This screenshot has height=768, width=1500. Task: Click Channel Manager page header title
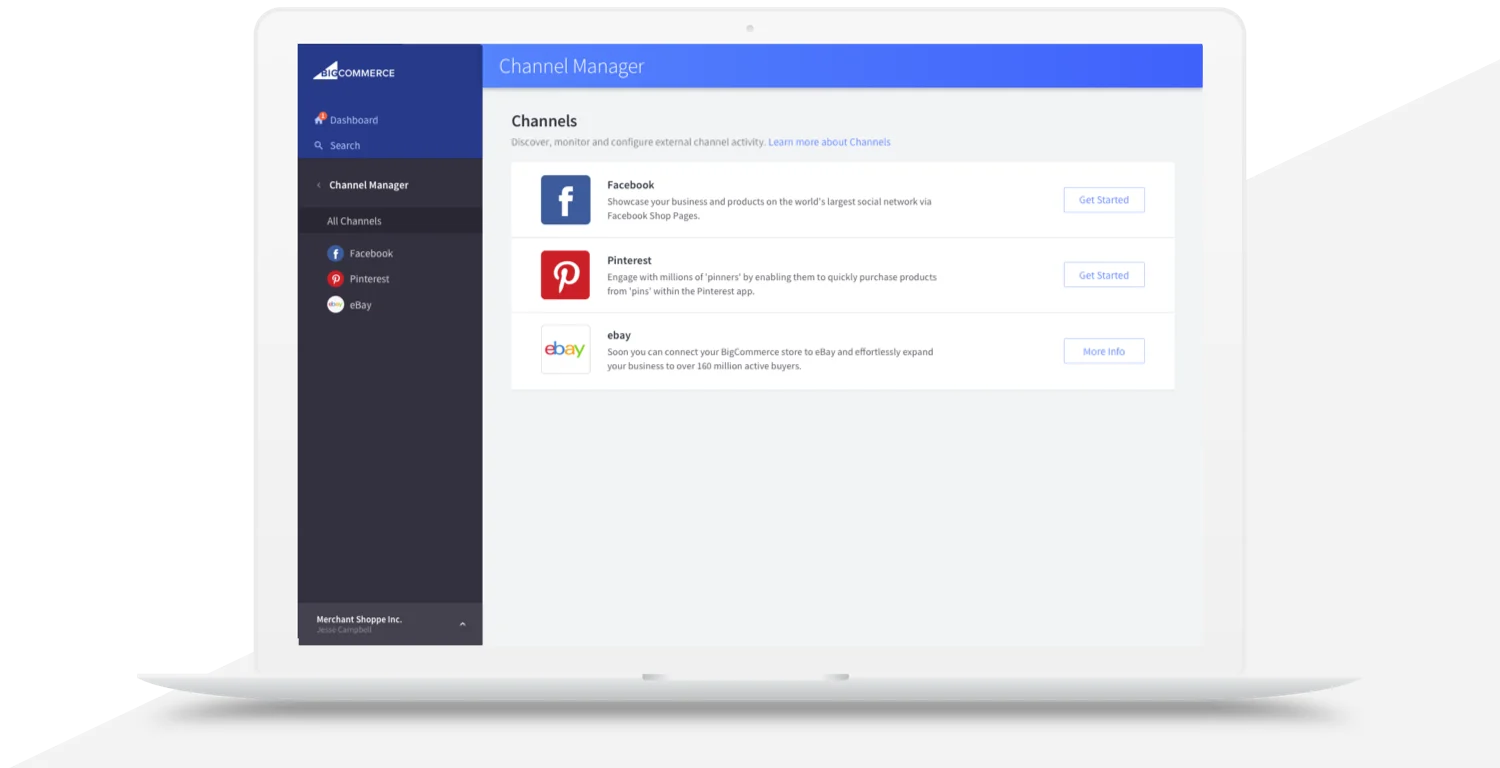[571, 66]
